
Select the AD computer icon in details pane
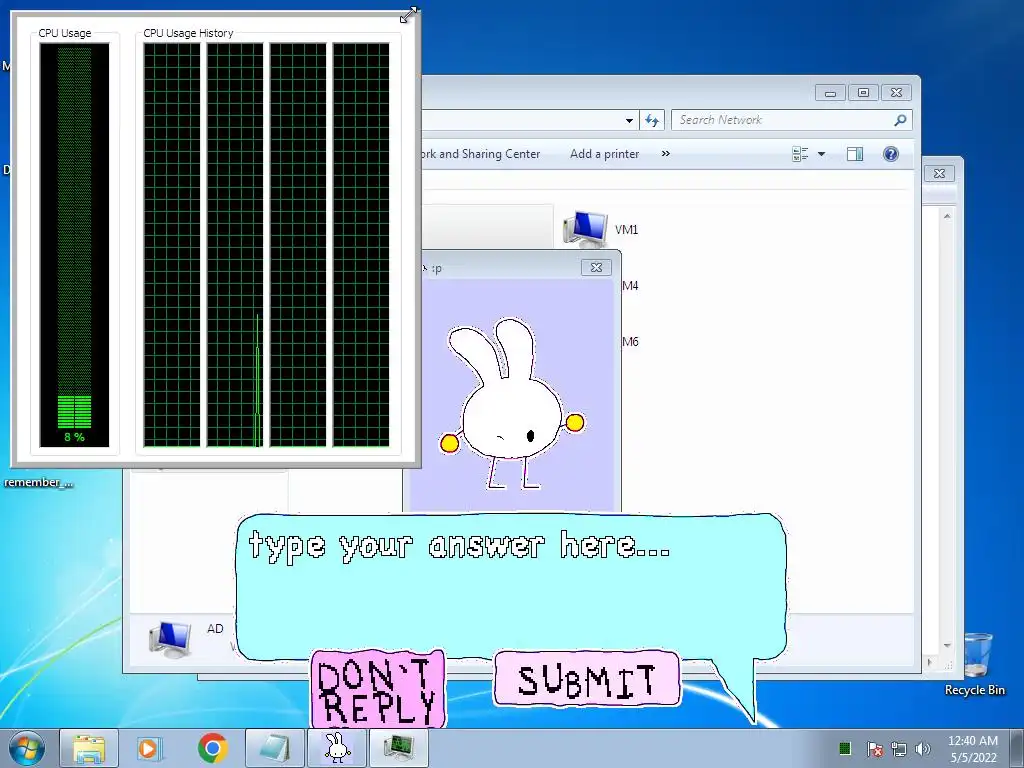(170, 639)
